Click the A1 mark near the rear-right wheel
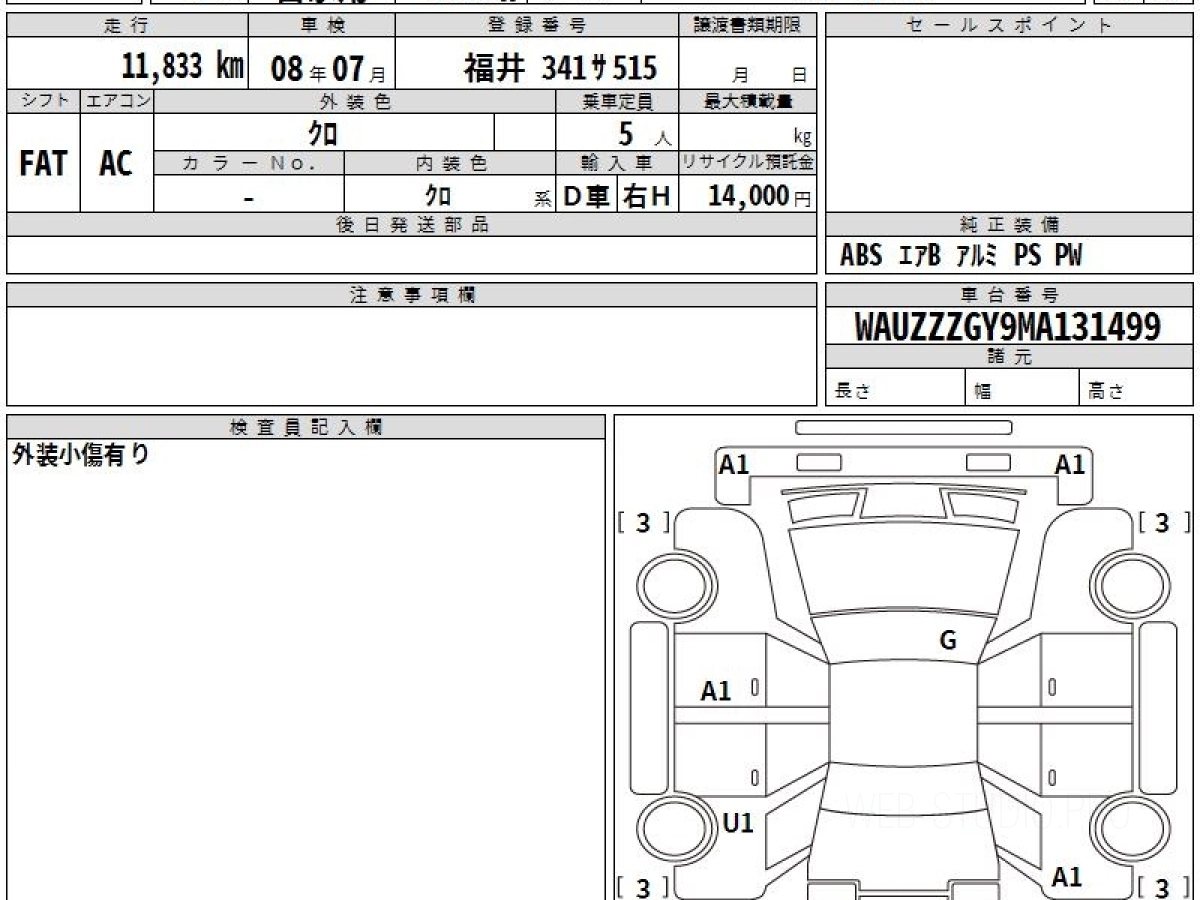This screenshot has height=900, width=1200. (x=1068, y=877)
